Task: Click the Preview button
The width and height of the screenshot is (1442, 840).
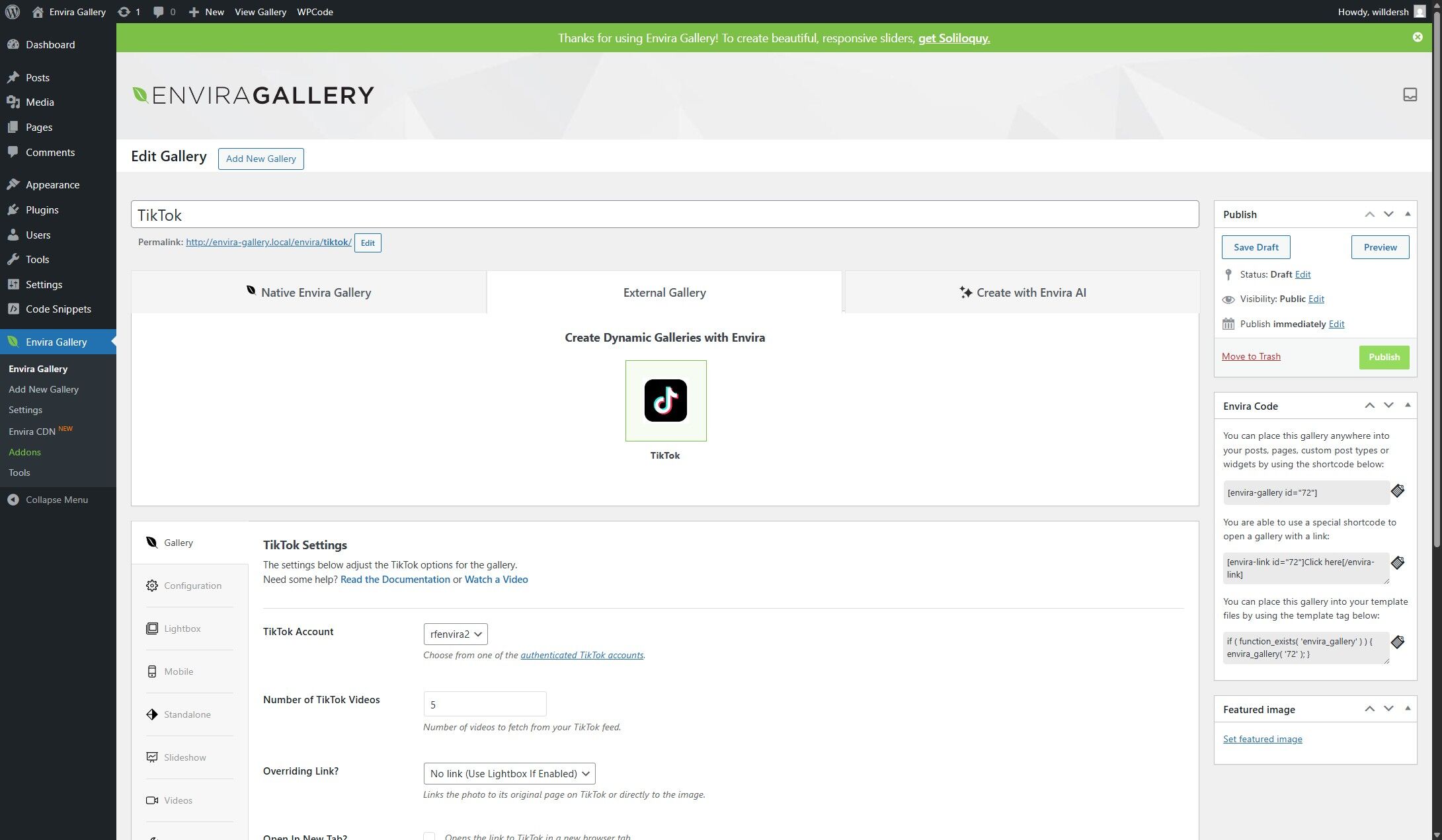Action: point(1380,247)
